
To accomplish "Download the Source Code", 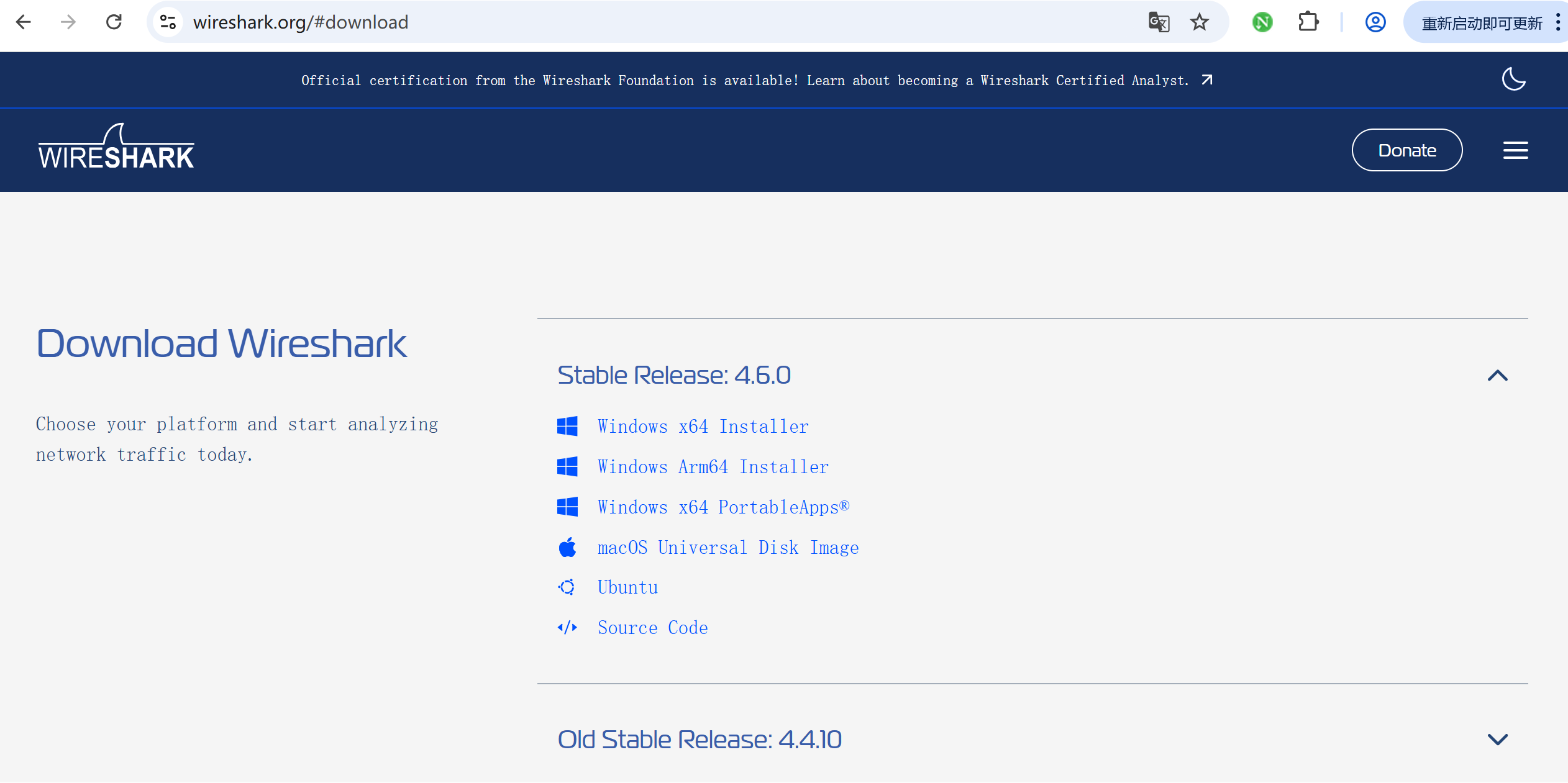I will point(653,628).
